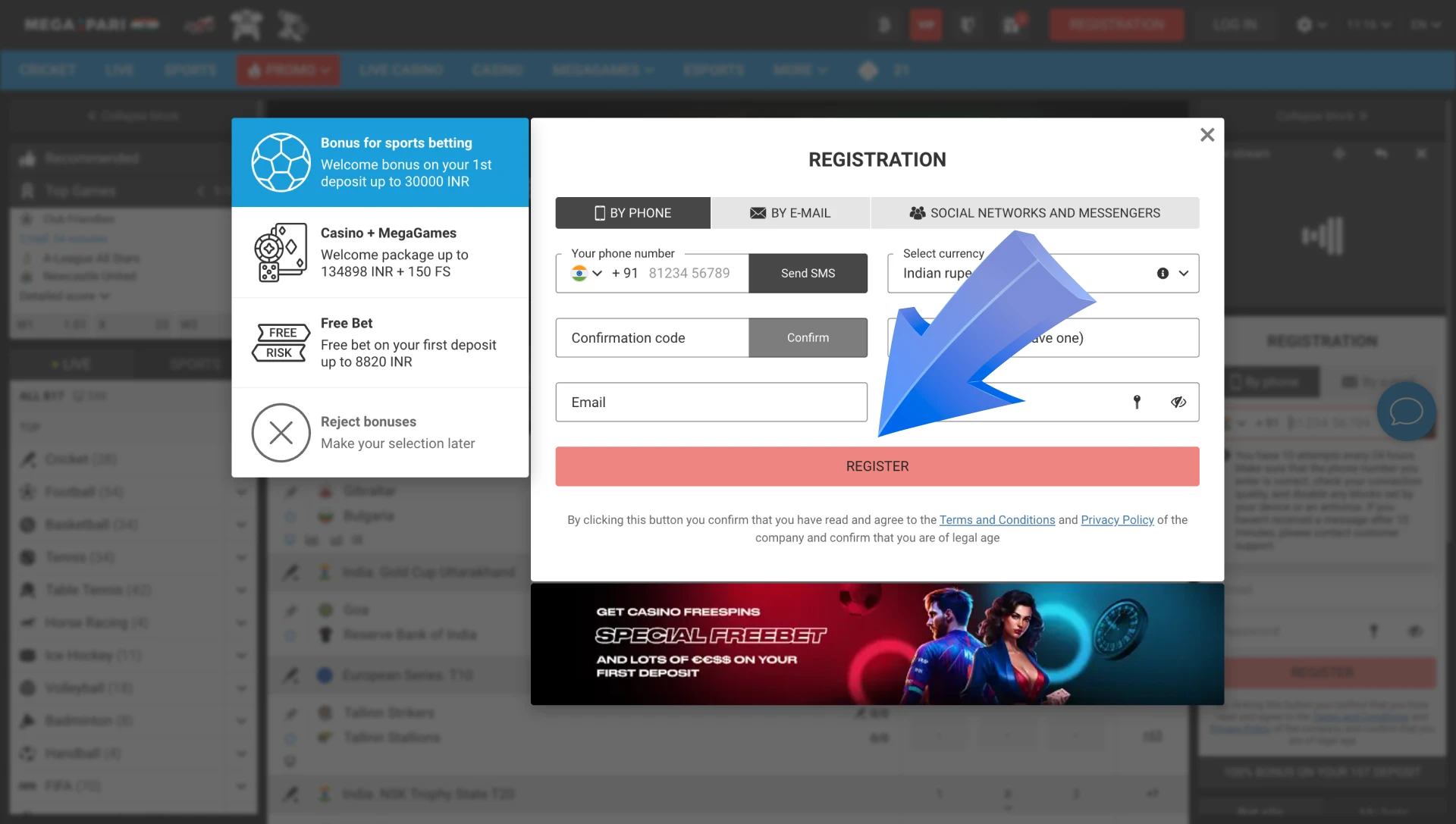Click the gift icon with notification badge
The image size is (1456, 824).
point(1012,25)
